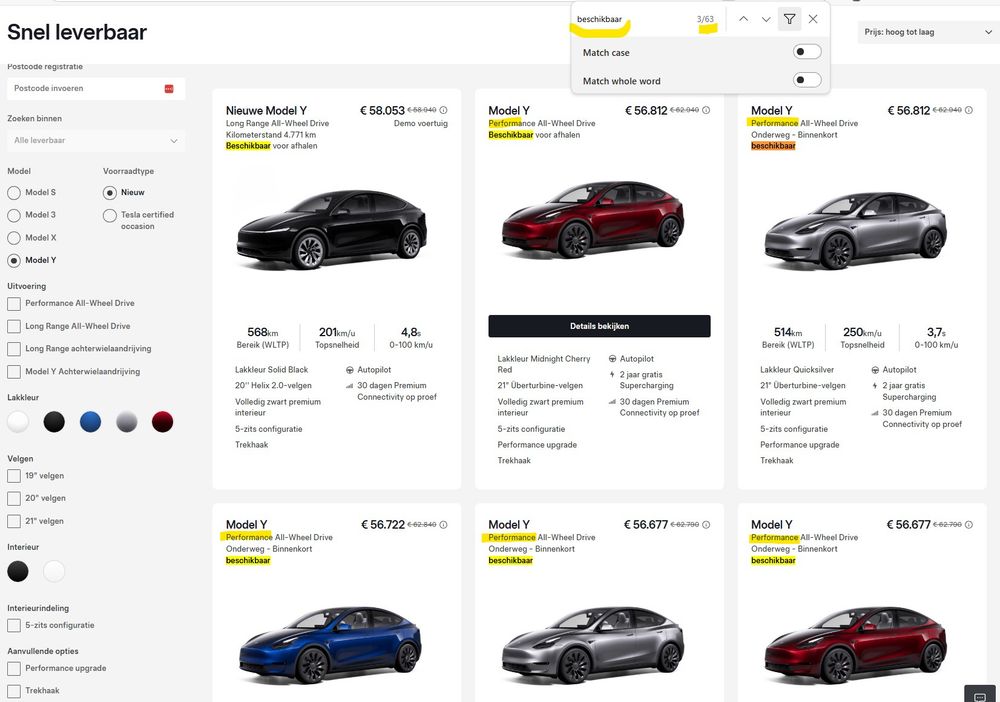Click the € 56.722 price text
This screenshot has height=702, width=1000.
(x=383, y=525)
